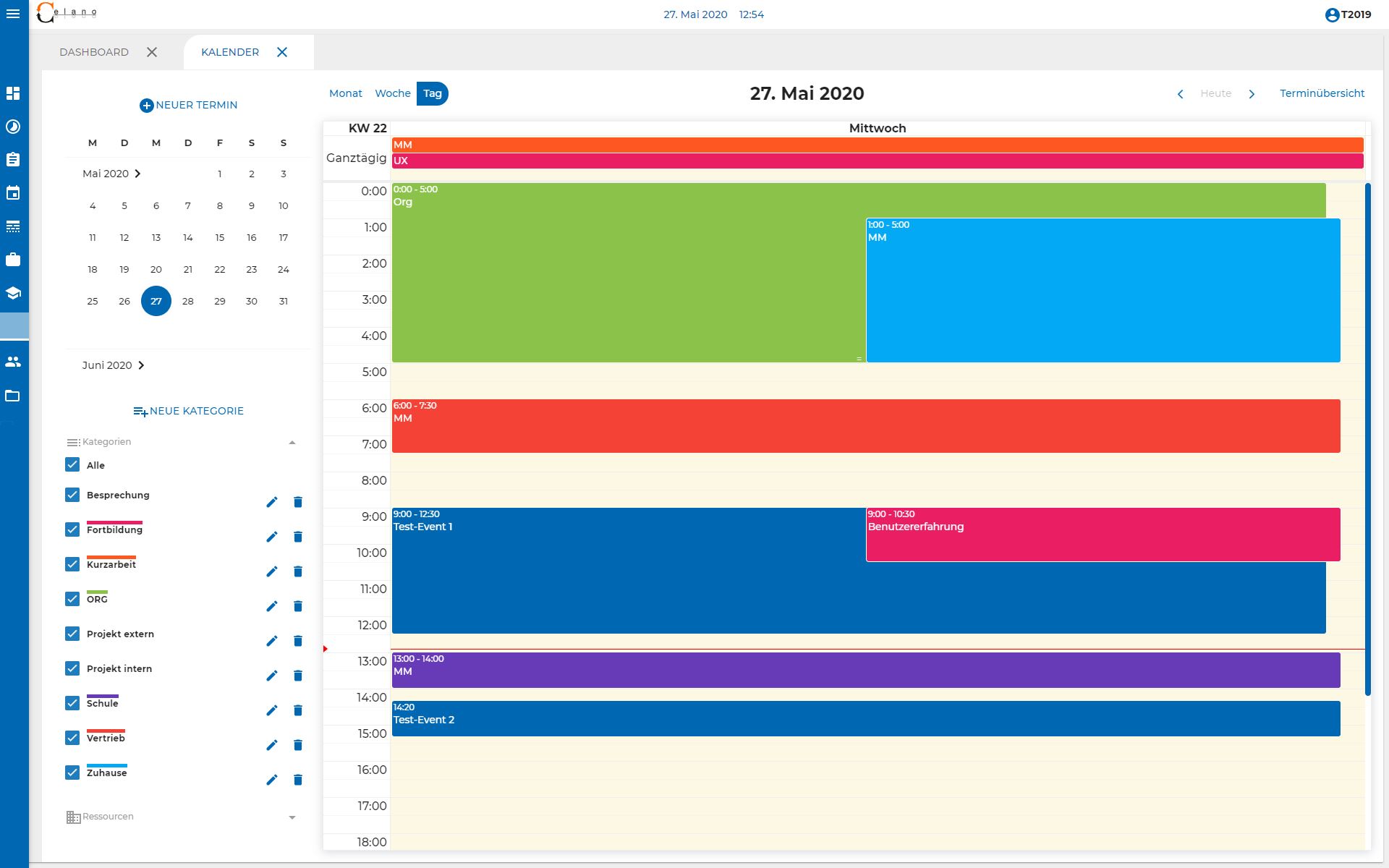Expand the Ressourcen section
This screenshot has height=868, width=1389.
292,817
